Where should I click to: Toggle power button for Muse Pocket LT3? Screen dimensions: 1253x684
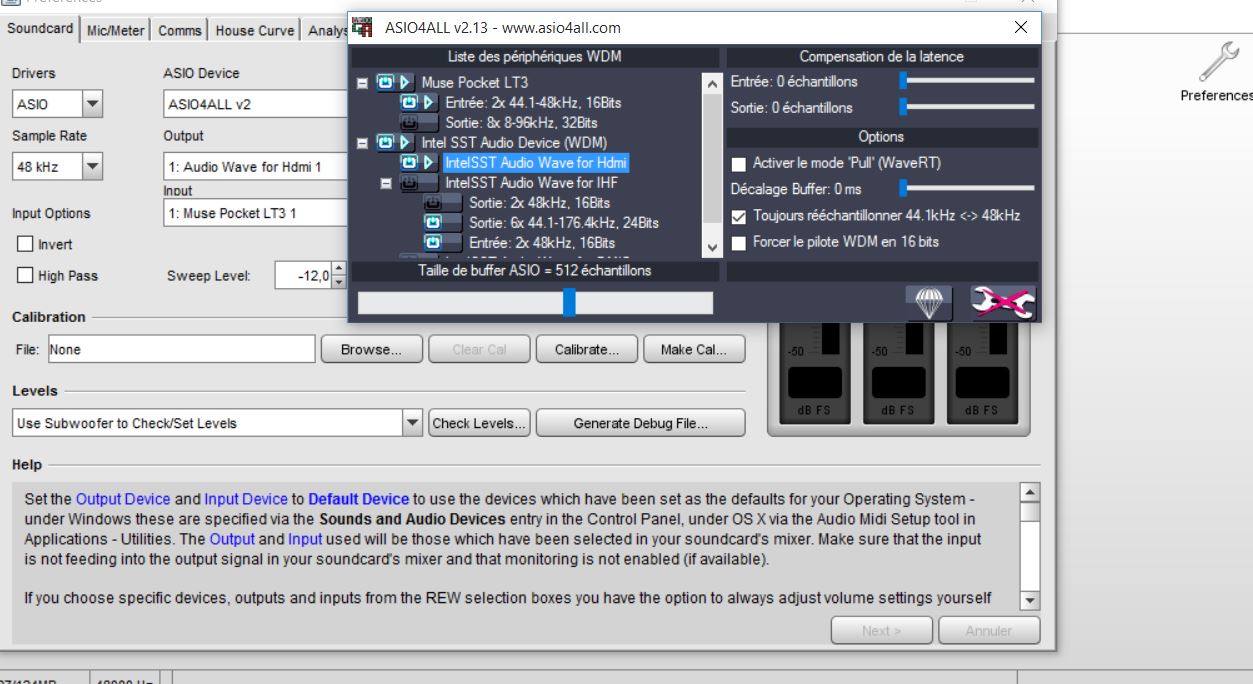tap(385, 82)
